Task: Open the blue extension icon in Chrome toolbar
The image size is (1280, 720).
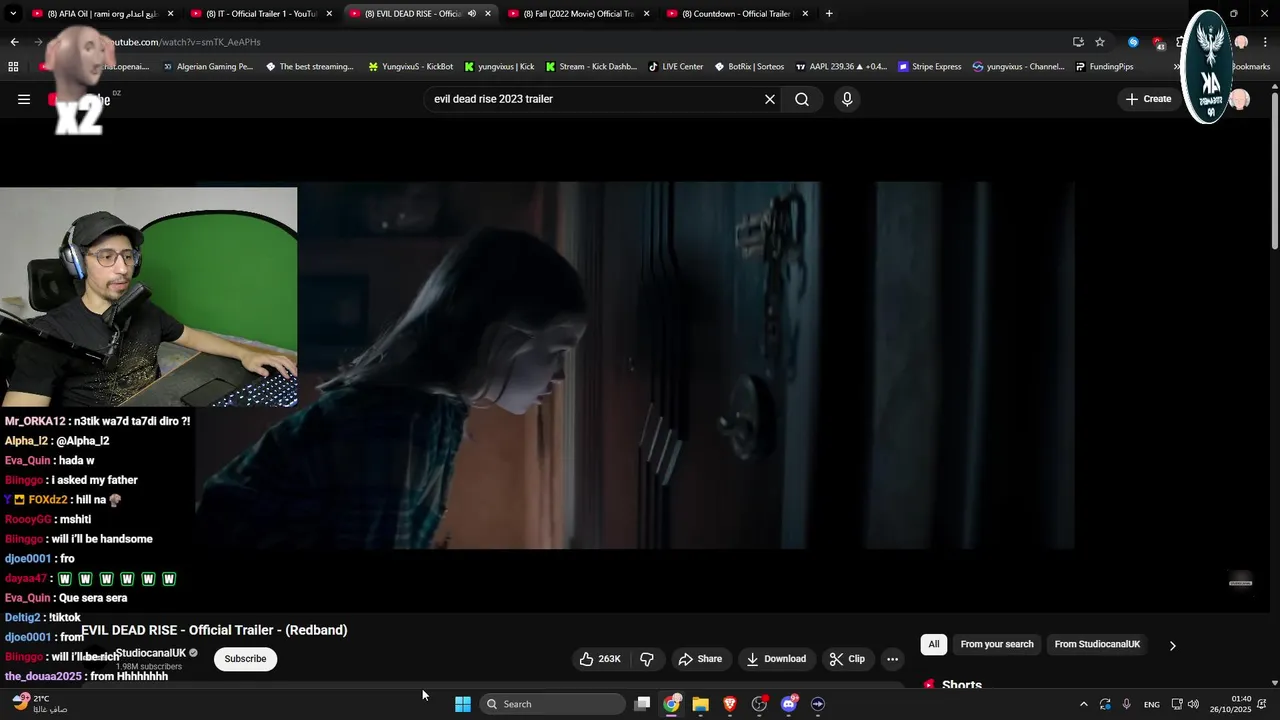Action: [x=1133, y=42]
